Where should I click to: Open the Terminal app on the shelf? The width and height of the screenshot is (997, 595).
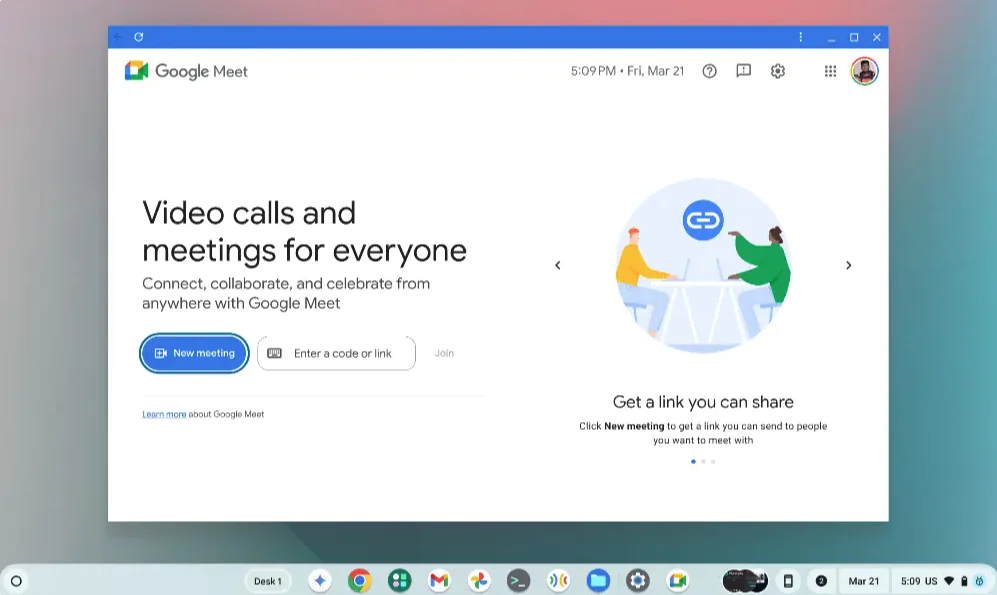coord(520,580)
